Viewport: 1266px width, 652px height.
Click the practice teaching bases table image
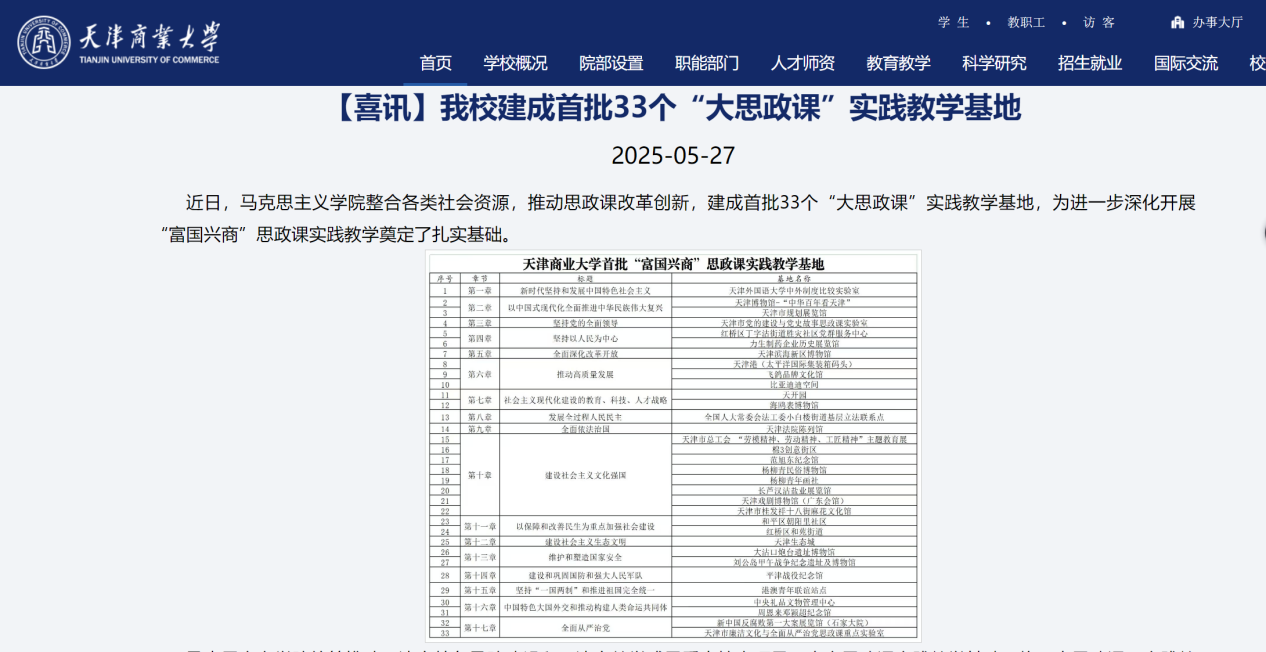(x=673, y=445)
